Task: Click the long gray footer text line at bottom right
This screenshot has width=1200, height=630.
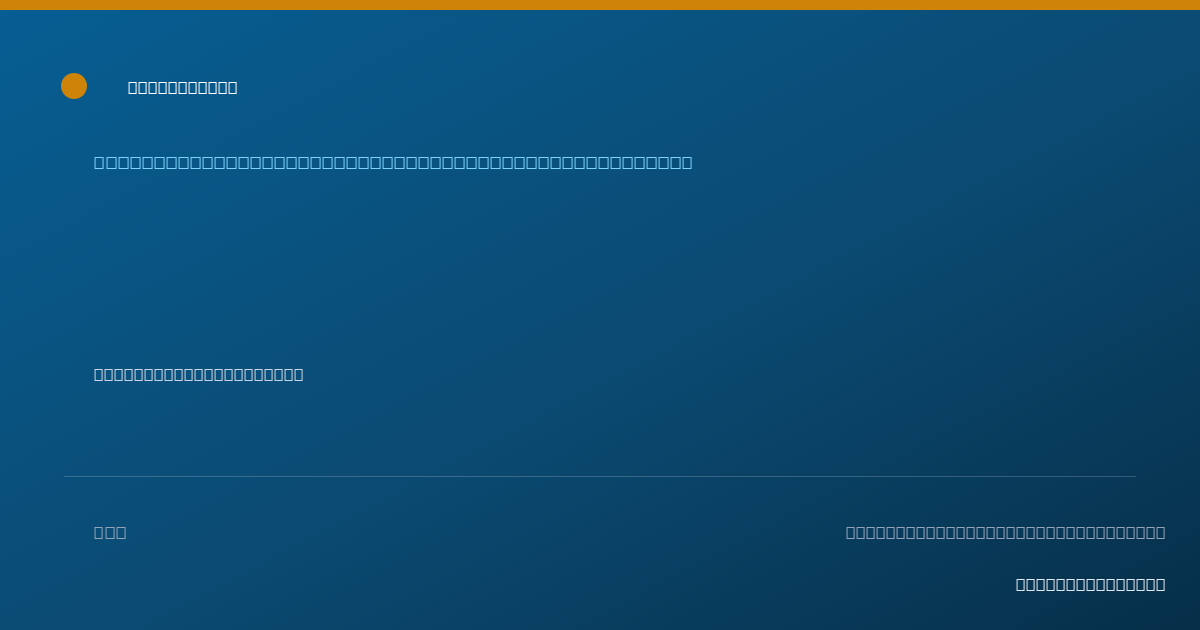Action: pyautogui.click(x=1005, y=533)
